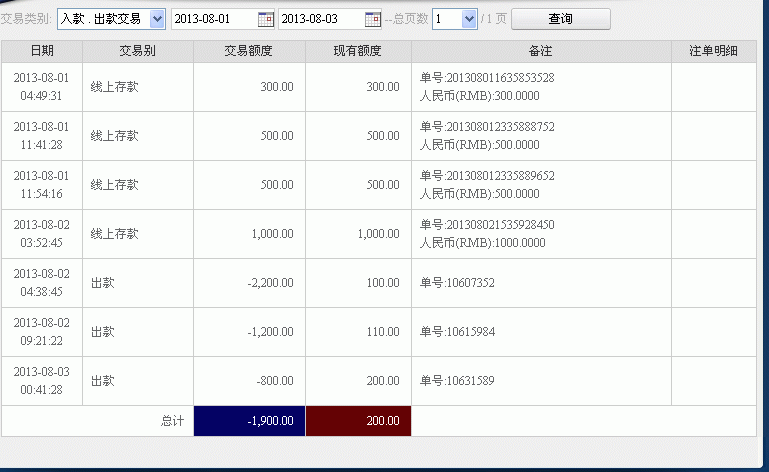Click the date cell 2013-08-01 04:49:31
The image size is (769, 472).
[42, 87]
